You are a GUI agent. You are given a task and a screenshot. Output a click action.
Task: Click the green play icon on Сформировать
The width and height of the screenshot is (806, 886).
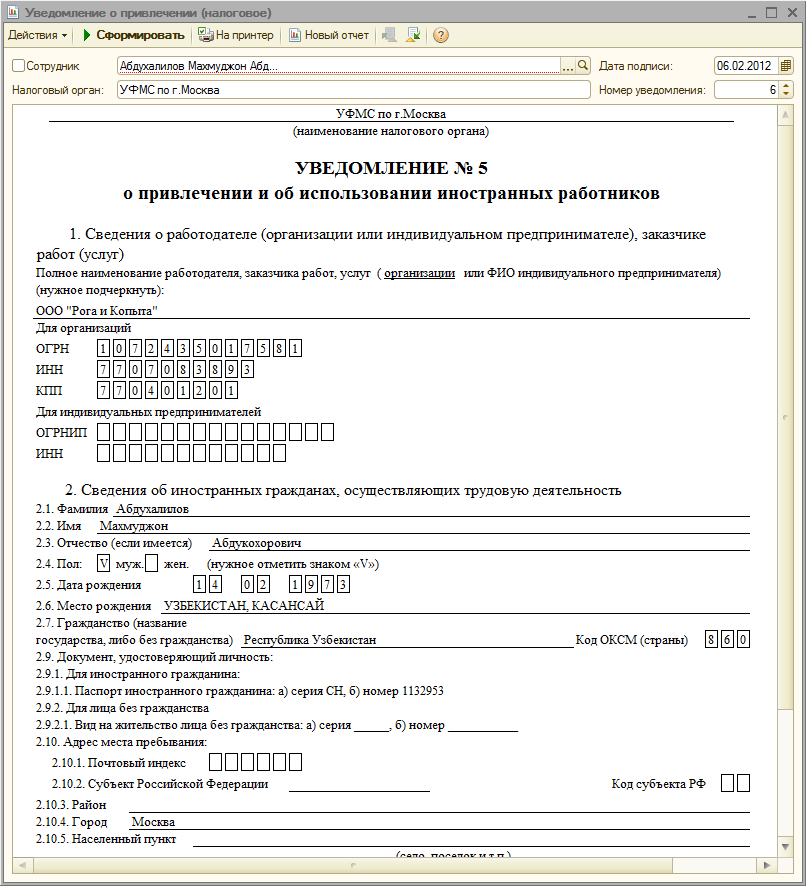[87, 35]
